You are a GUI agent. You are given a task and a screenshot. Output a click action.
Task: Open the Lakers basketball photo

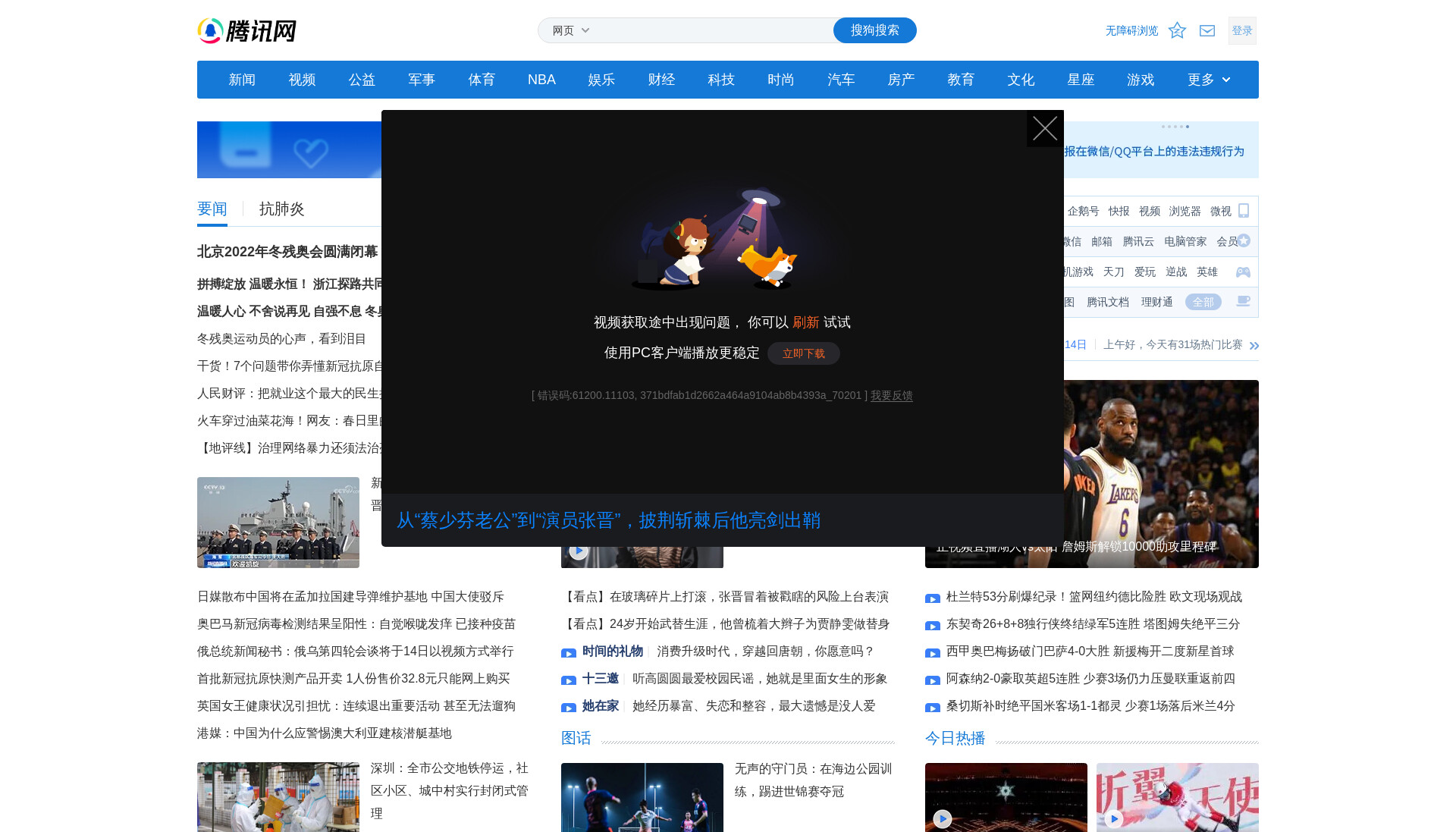coord(1161,474)
